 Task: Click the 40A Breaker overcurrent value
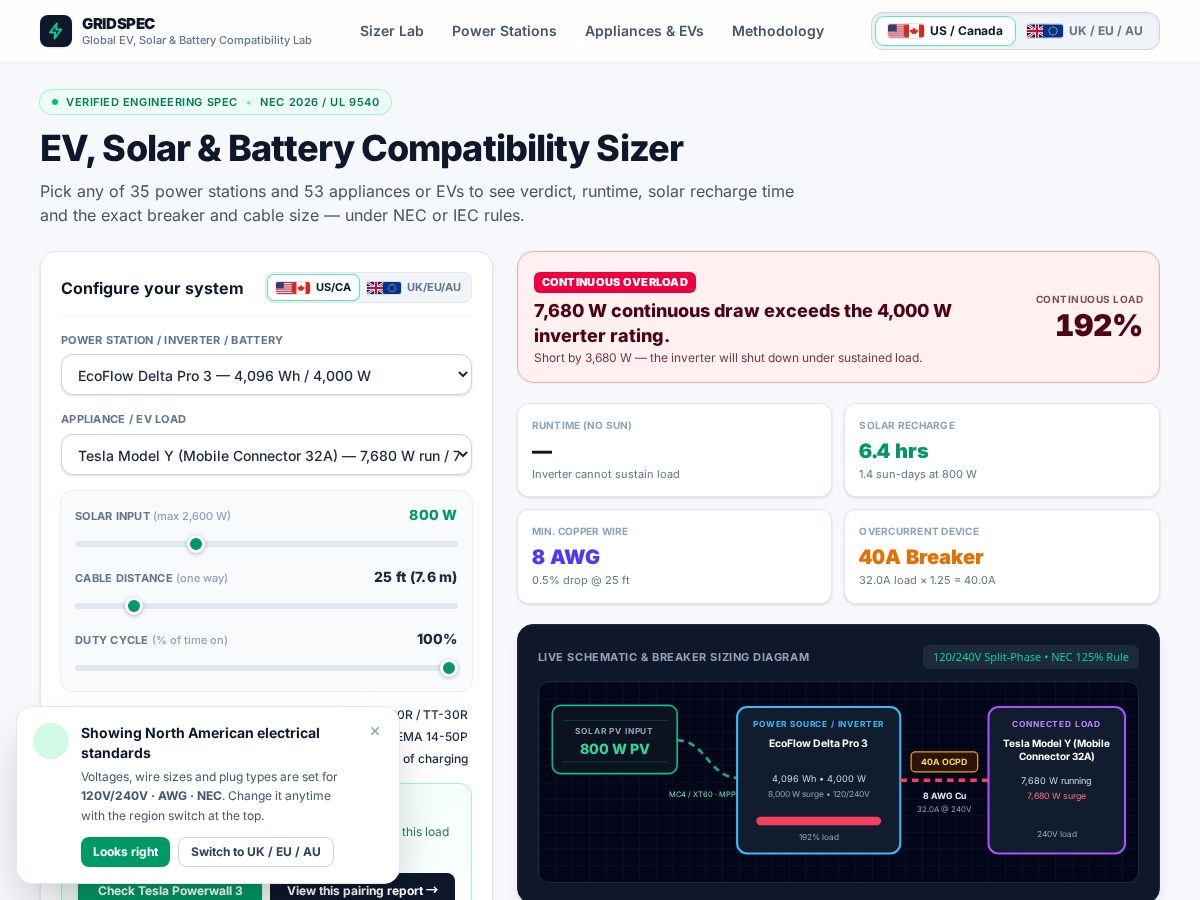tap(921, 557)
